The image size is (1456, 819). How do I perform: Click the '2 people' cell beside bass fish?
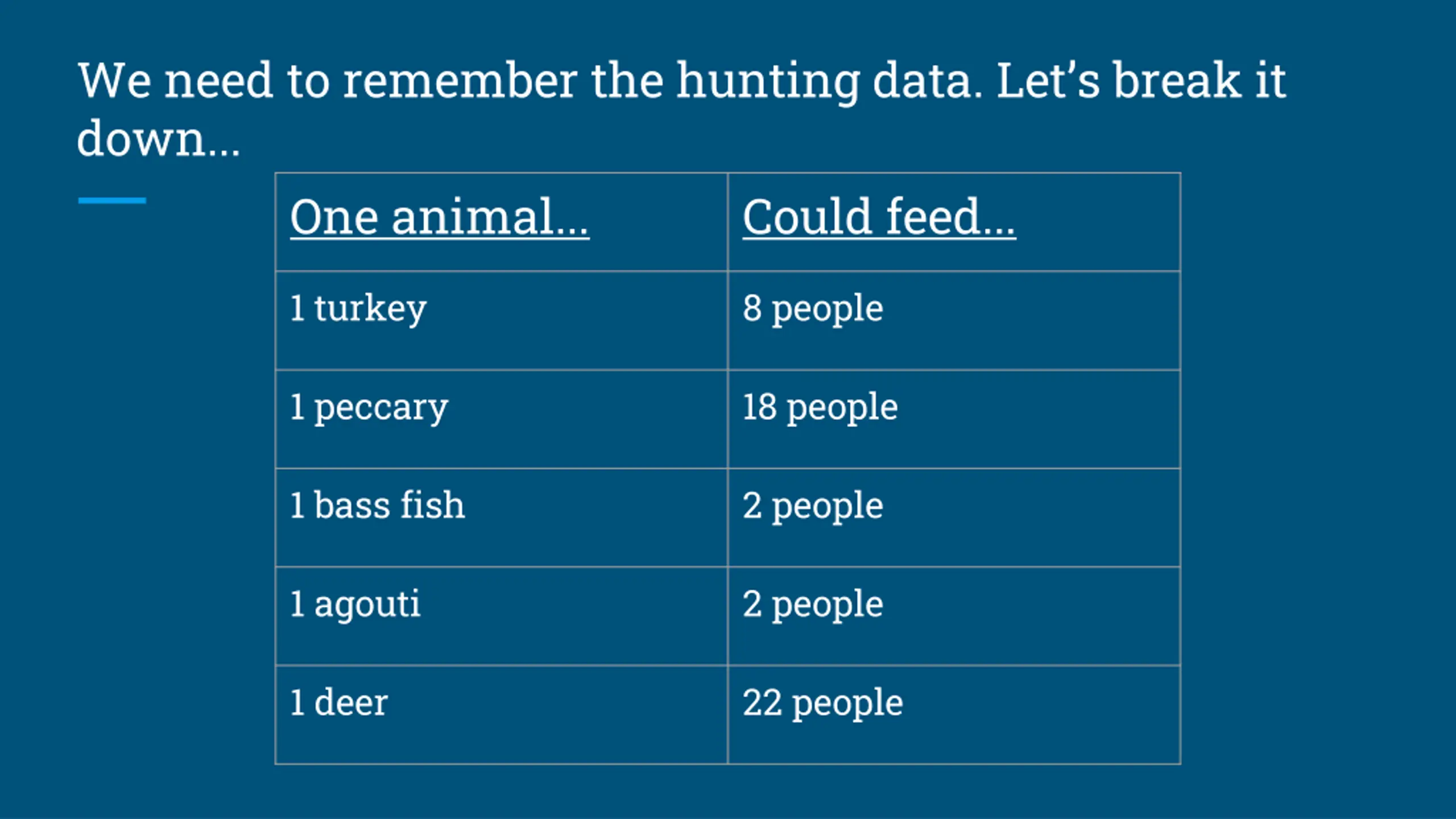point(954,517)
